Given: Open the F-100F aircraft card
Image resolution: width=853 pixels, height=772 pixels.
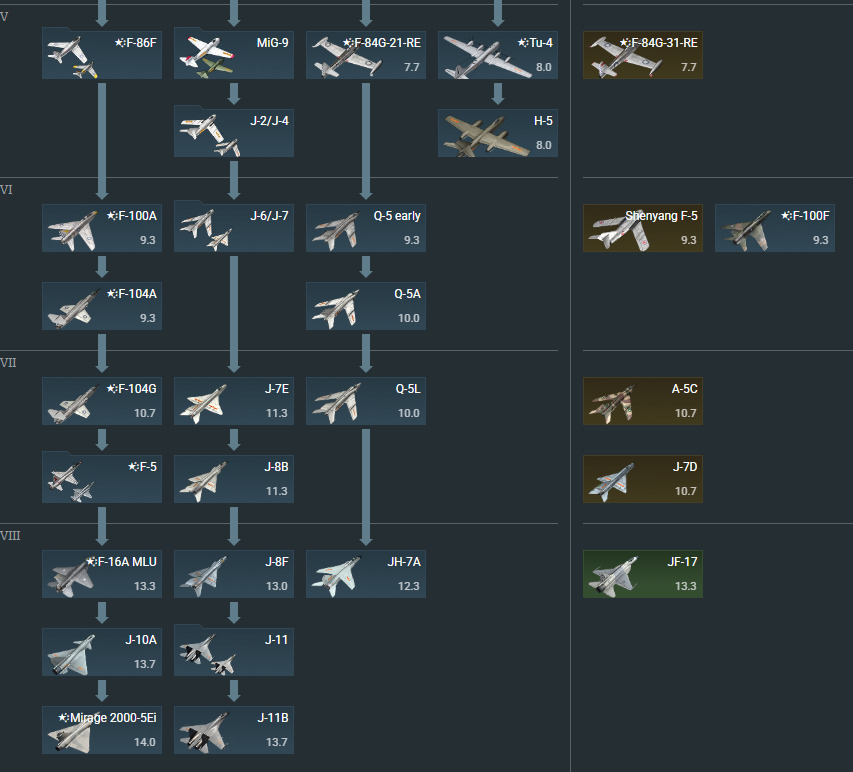Looking at the screenshot, I should point(775,228).
